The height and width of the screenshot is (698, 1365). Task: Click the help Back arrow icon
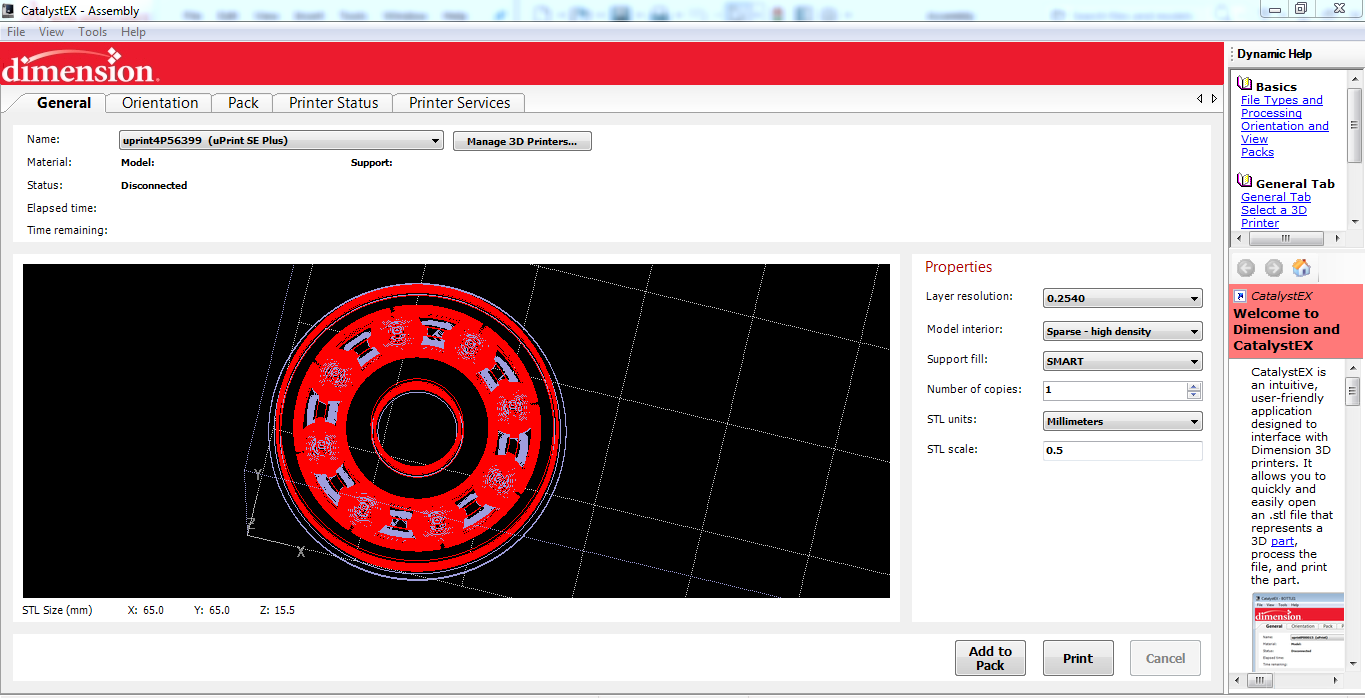click(x=1246, y=268)
